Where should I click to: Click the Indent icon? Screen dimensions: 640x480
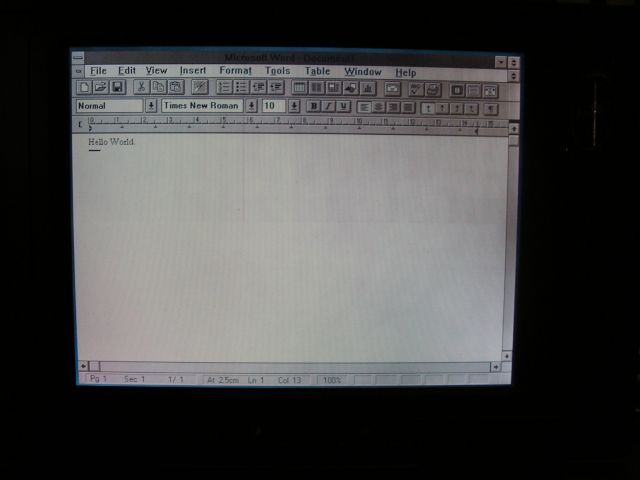click(x=276, y=87)
